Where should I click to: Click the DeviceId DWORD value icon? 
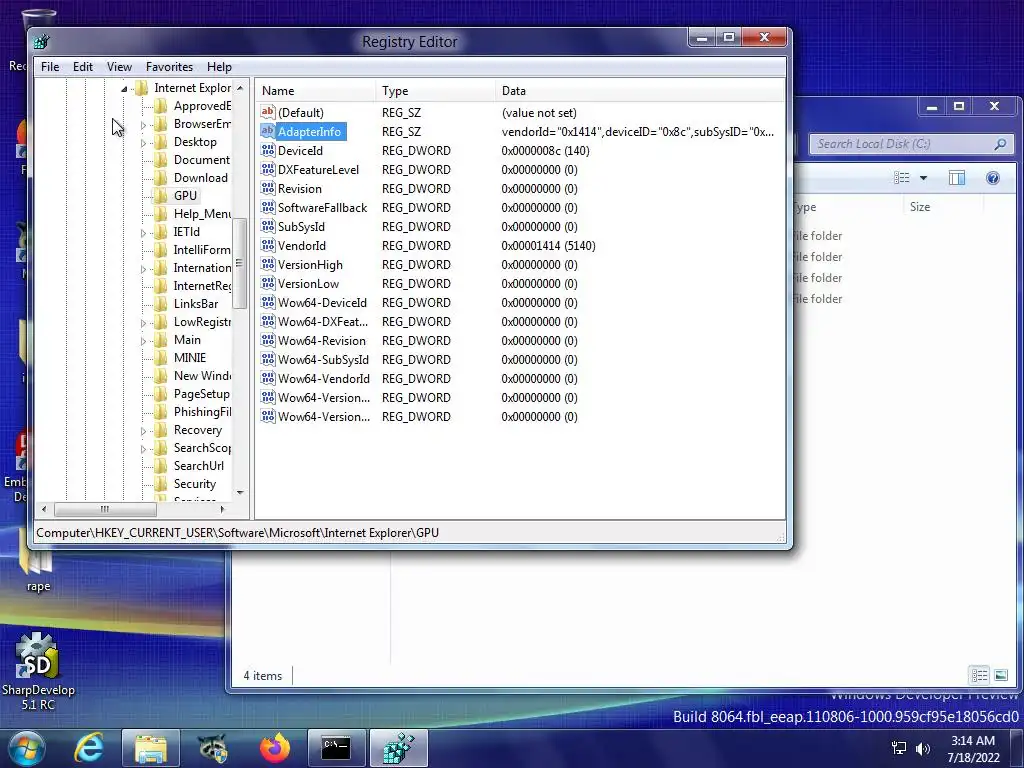[268, 150]
